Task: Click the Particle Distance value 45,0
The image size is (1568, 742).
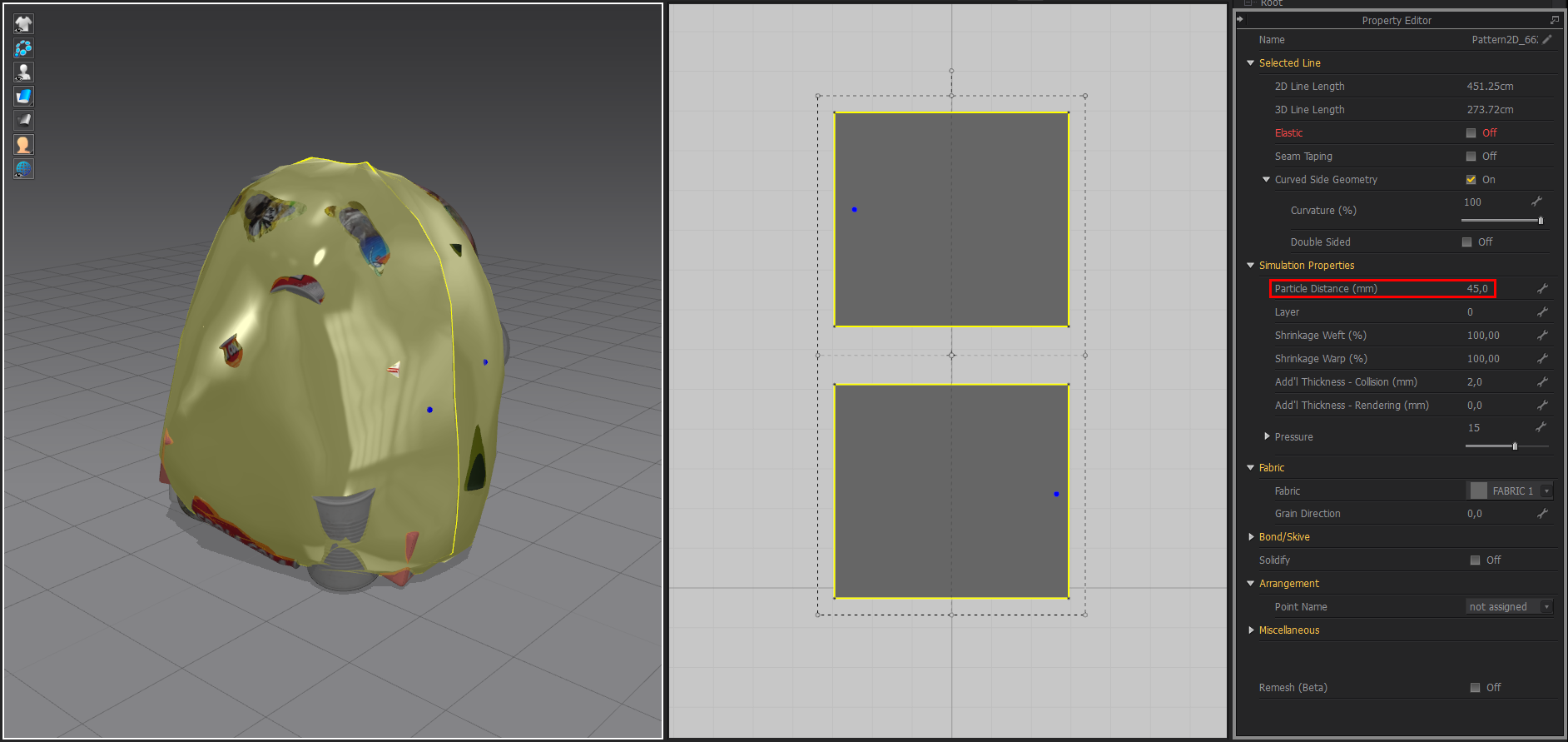Action: [1477, 289]
